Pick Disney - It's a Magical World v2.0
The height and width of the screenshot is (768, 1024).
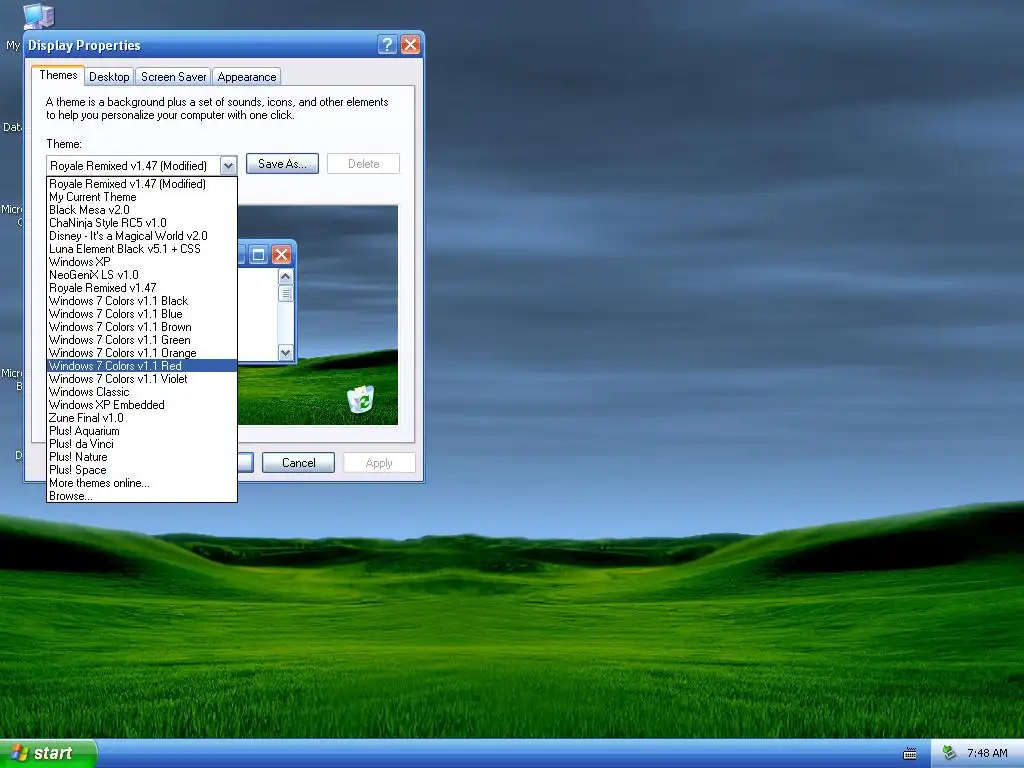point(142,236)
